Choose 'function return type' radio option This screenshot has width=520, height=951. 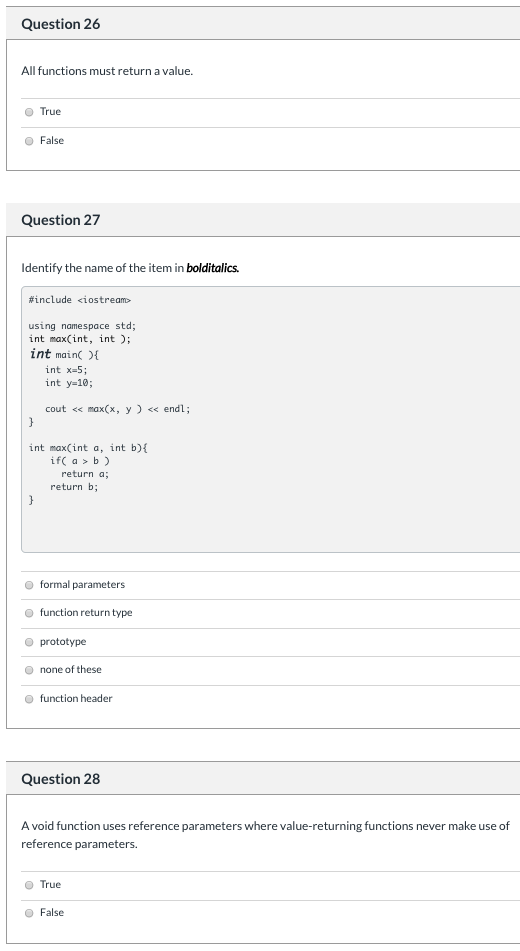point(29,613)
